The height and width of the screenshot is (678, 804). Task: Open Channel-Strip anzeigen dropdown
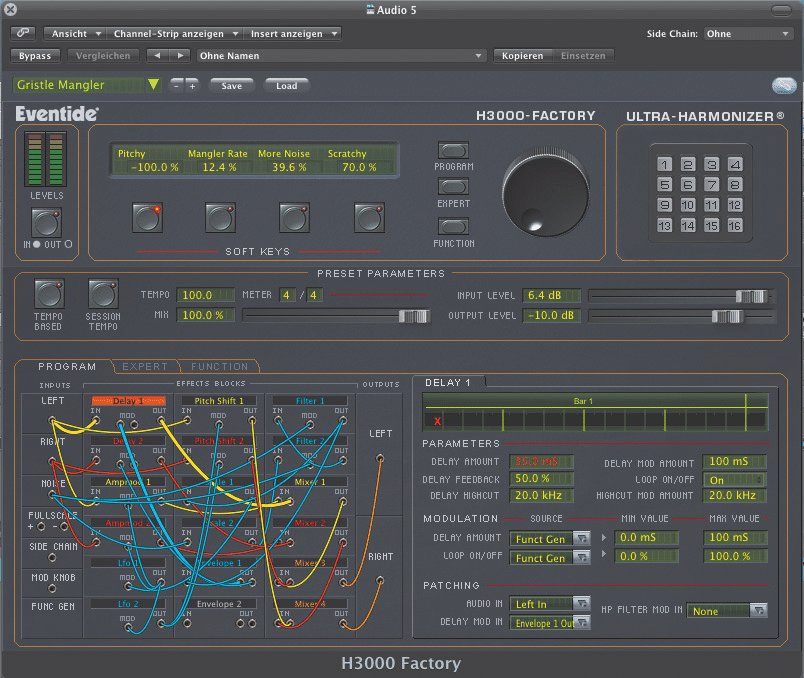[x=175, y=34]
